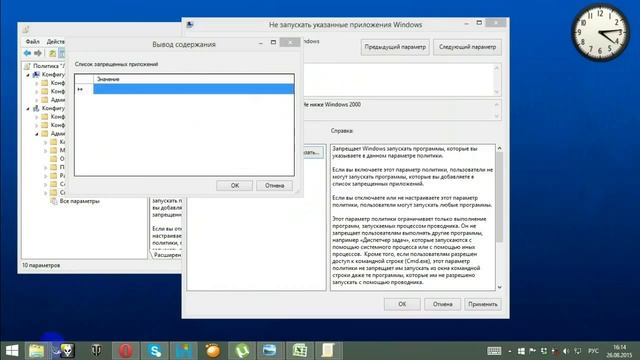Switch to the Расширенный tab at the bottom
Viewport: 640px width, 360px height.
point(167,255)
